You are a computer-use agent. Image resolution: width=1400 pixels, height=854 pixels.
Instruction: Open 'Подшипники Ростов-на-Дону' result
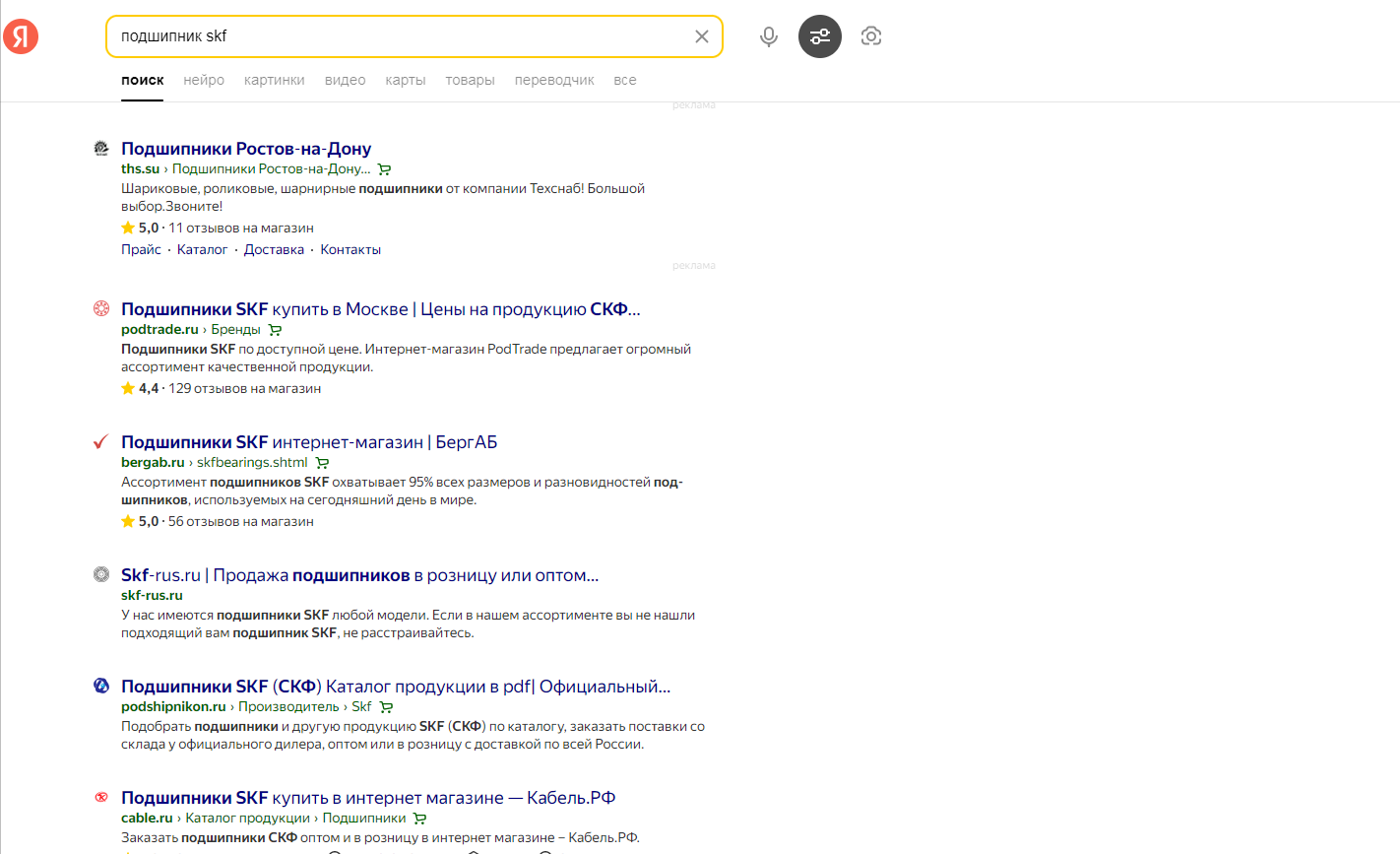click(x=246, y=149)
